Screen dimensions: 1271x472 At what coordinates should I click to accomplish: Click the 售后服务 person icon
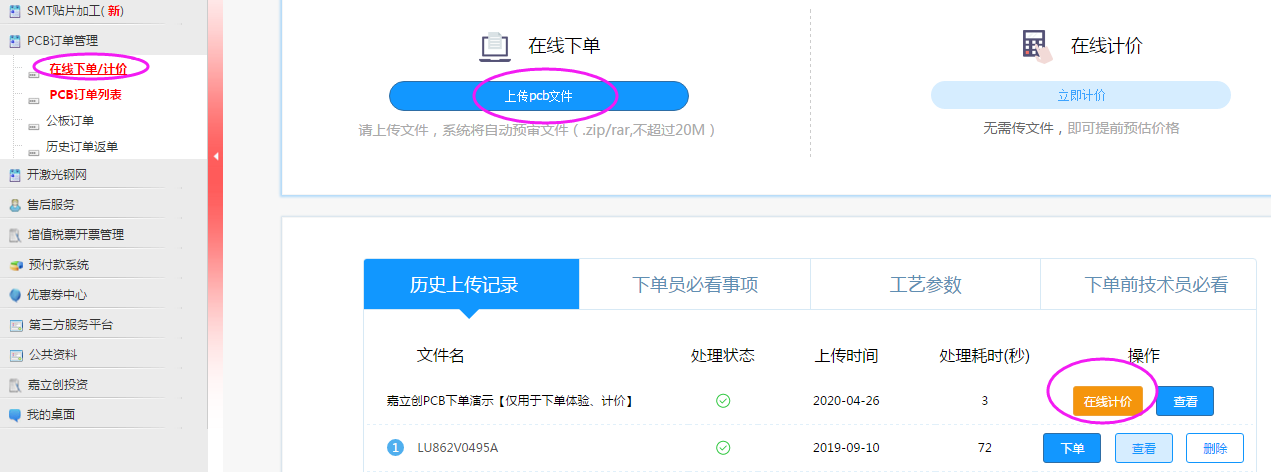(x=14, y=205)
